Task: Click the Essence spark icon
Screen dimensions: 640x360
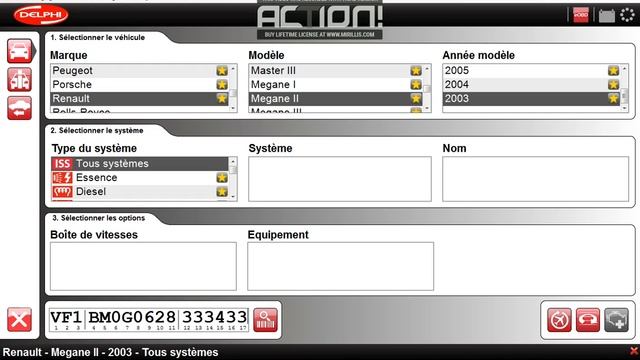Action: point(62,178)
